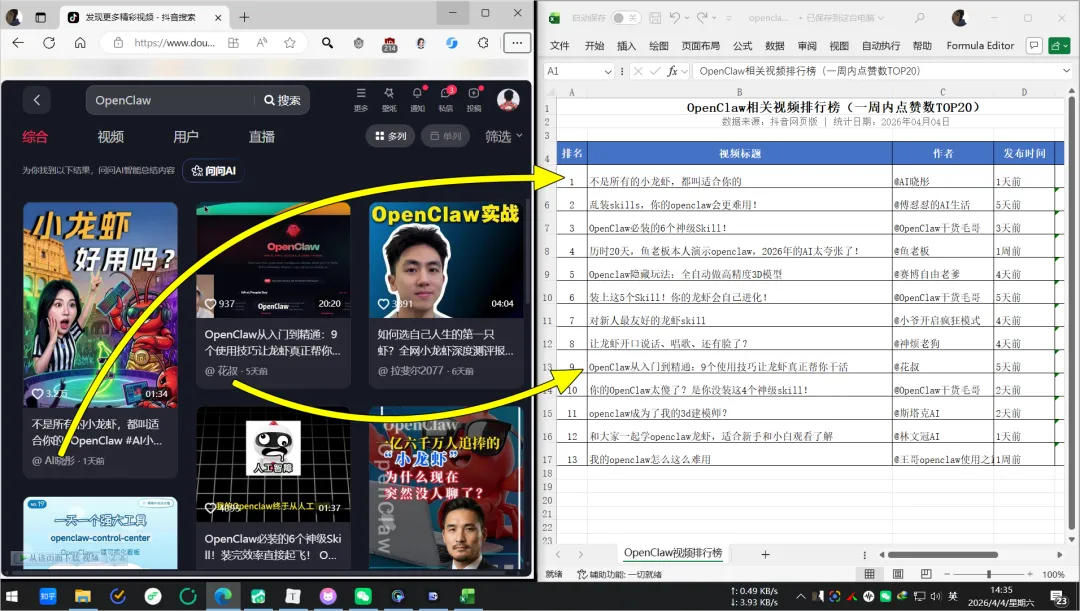Open Excel Name Box dropdown
The height and width of the screenshot is (611, 1080).
click(608, 71)
